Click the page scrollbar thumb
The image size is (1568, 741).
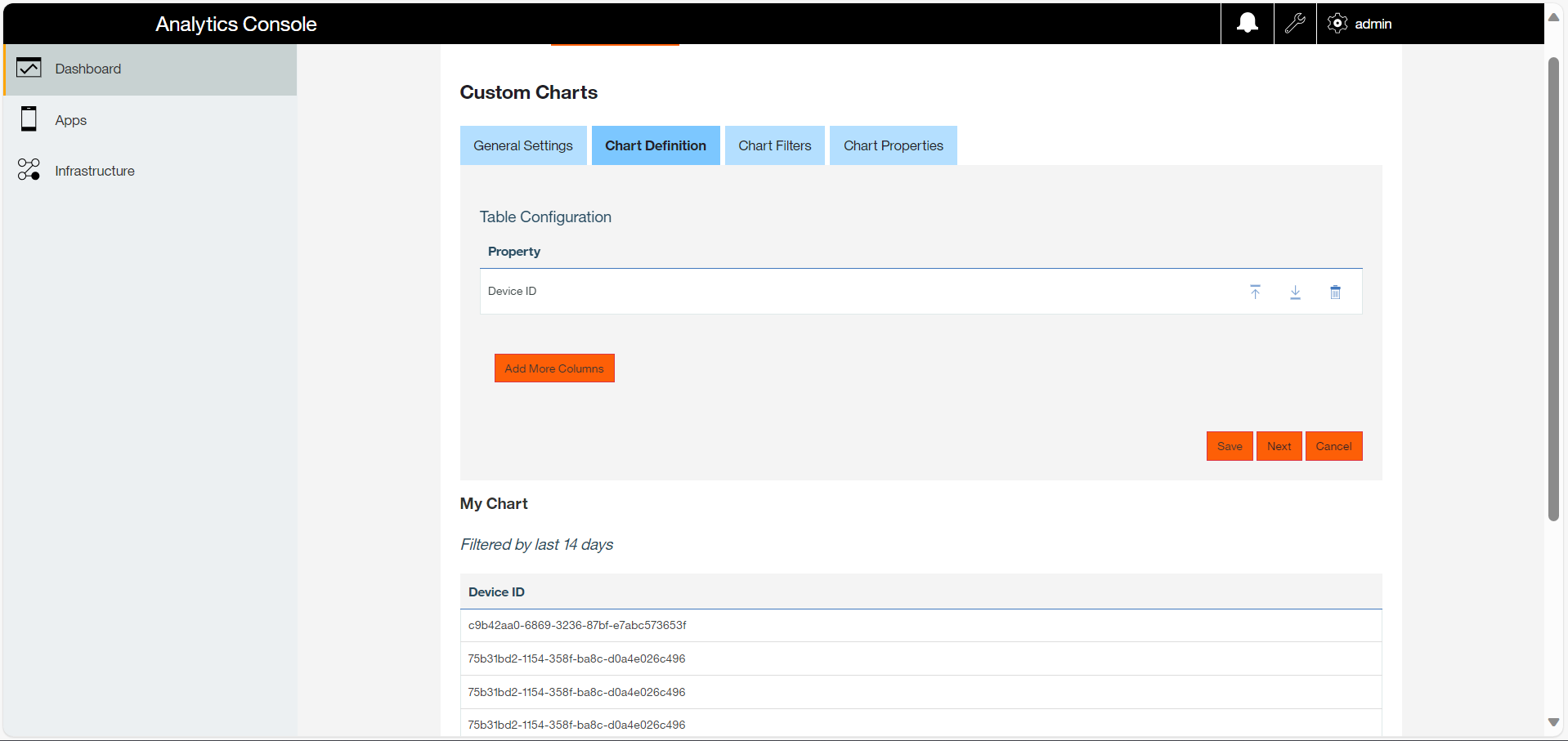coord(1554,289)
